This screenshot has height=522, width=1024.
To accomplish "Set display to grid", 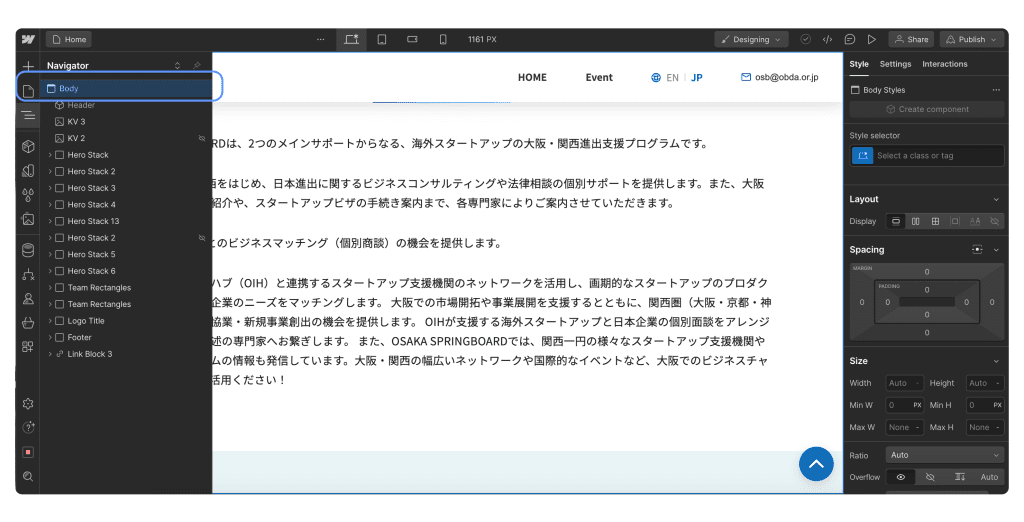I will 935,221.
